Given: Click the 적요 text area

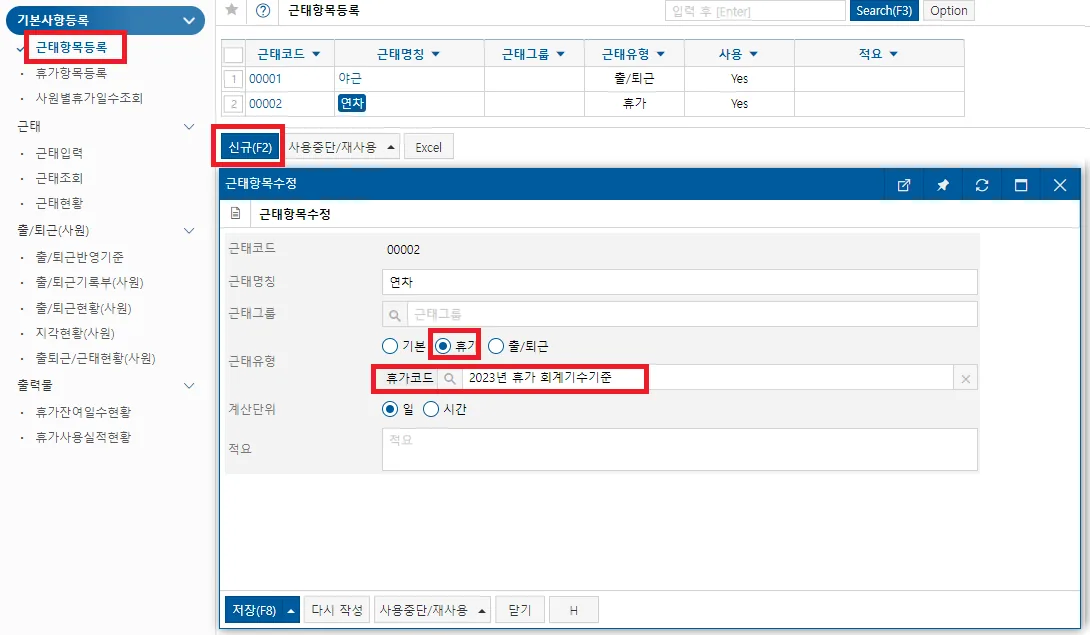Looking at the screenshot, I should point(679,449).
